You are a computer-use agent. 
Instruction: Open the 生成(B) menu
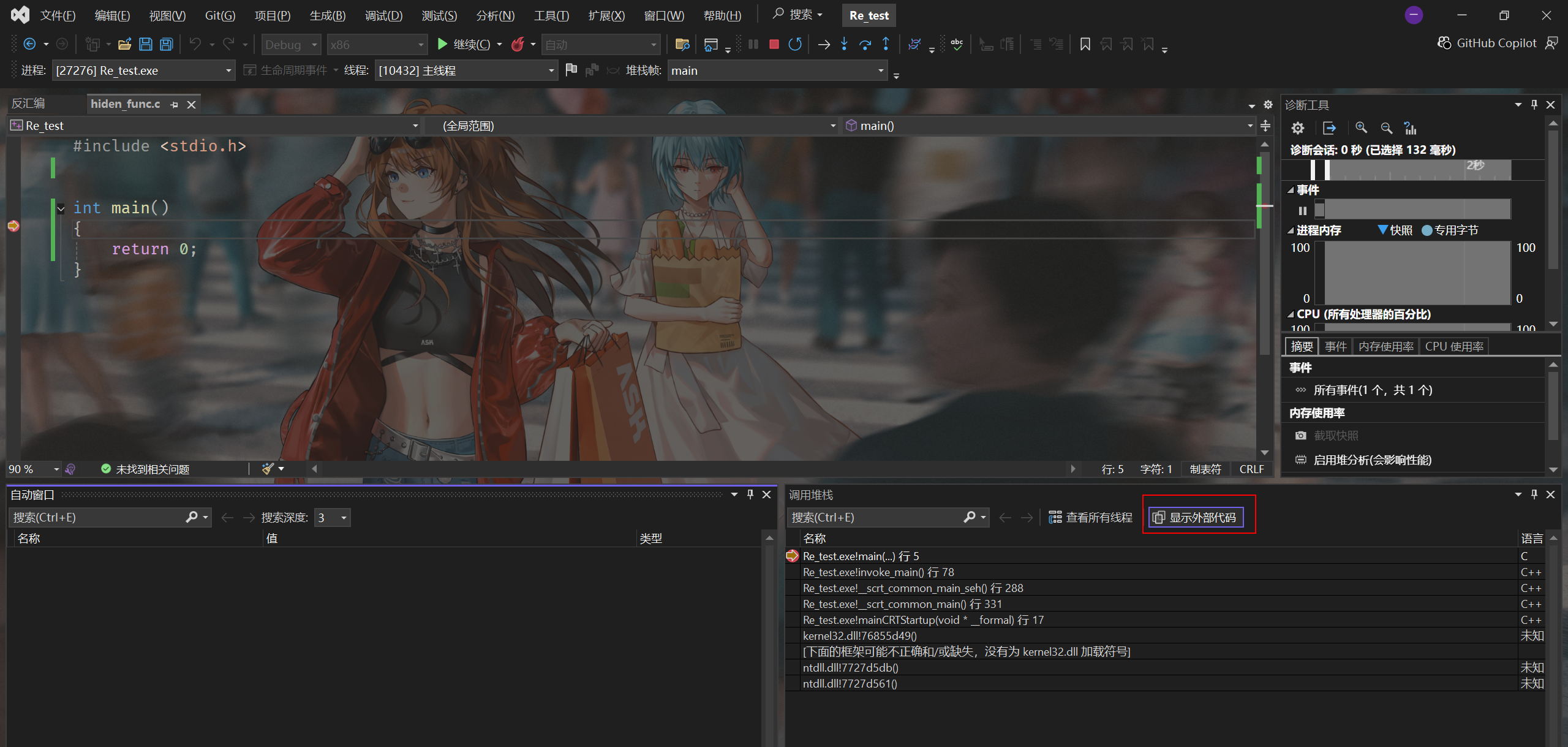click(327, 15)
